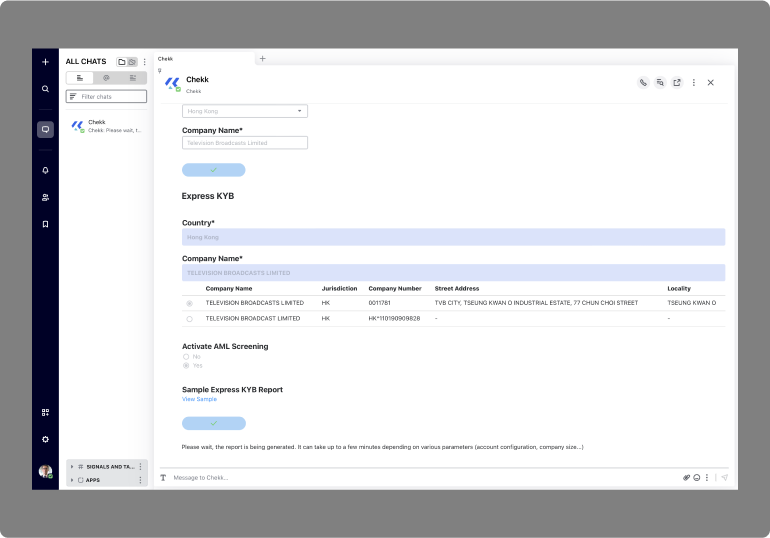Click the View Sample link
The image size is (770, 538).
click(199, 399)
